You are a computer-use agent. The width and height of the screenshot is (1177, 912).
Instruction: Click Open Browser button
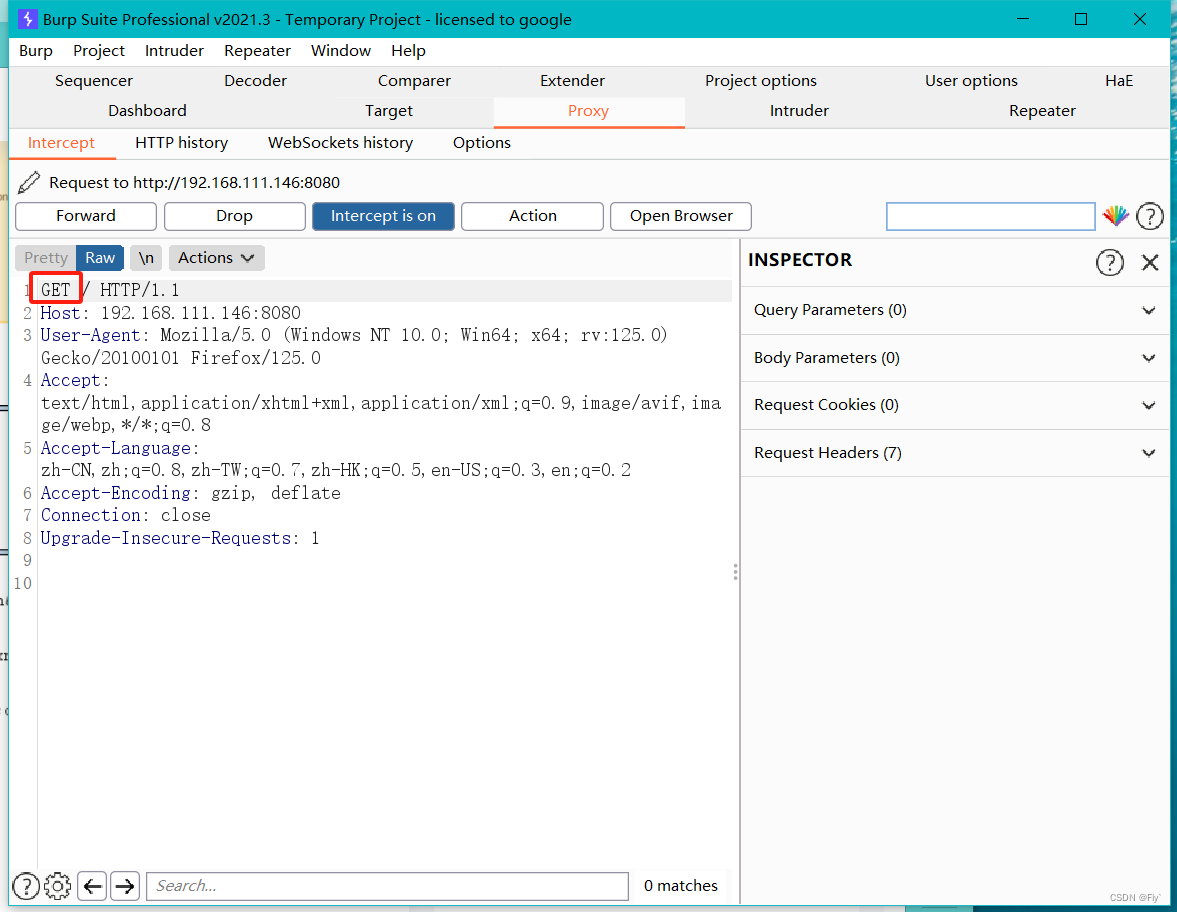coord(681,216)
